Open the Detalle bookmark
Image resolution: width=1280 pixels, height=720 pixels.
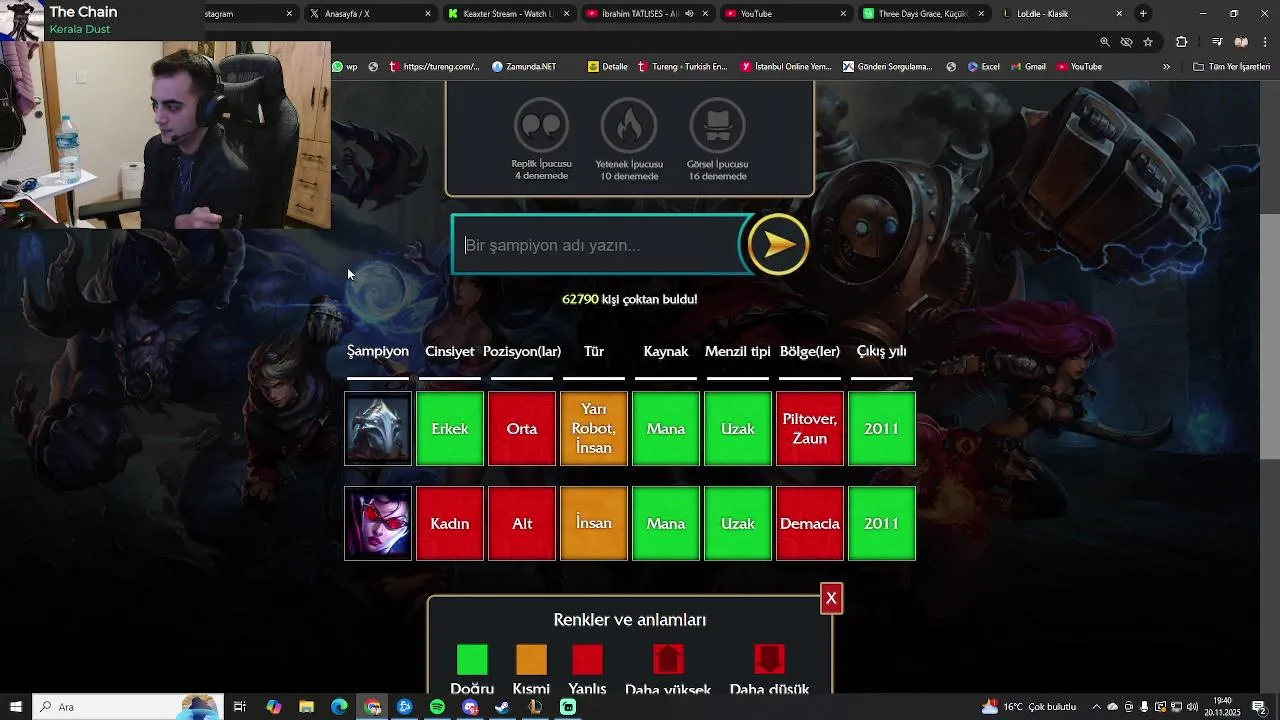click(608, 67)
